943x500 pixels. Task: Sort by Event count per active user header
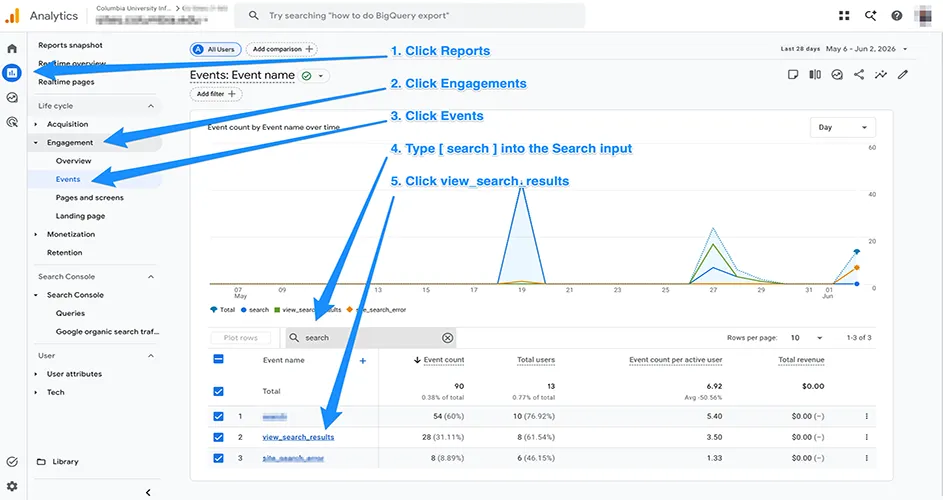[x=675, y=360]
